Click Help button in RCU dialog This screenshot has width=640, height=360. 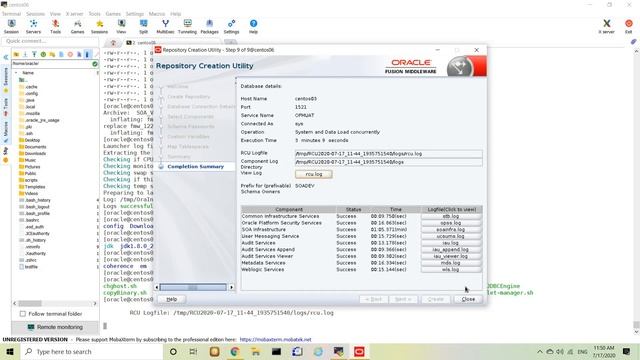point(172,299)
